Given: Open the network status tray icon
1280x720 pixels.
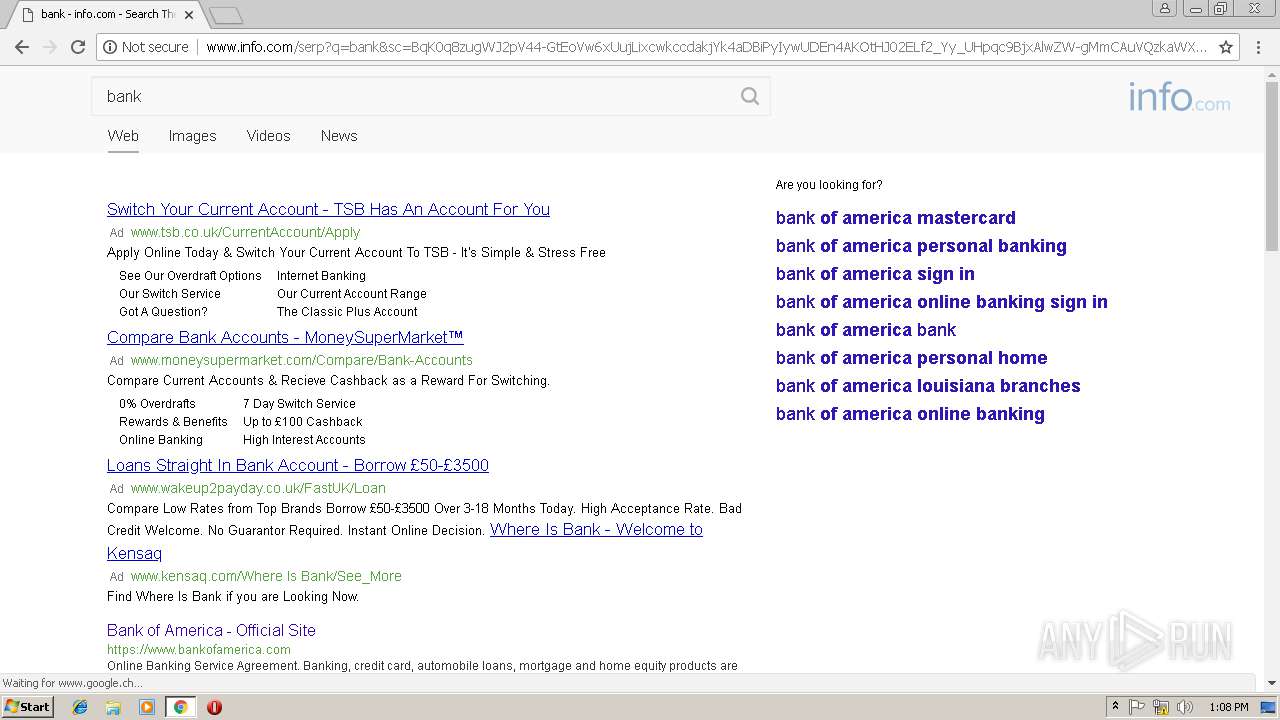Looking at the screenshot, I should 1161,707.
